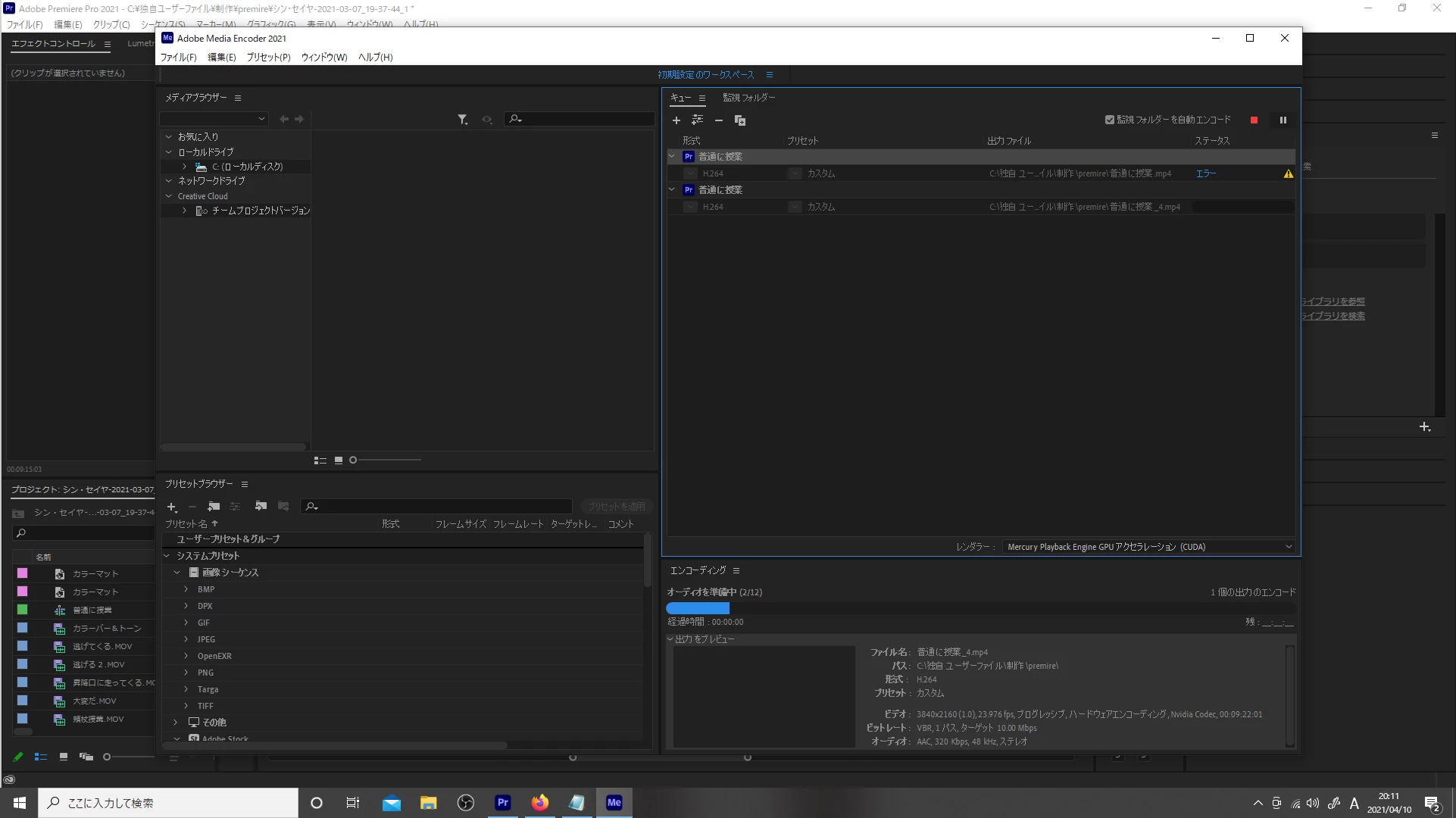Expand the C: local disk tree node
Viewport: 1456px width, 818px height.
pyautogui.click(x=184, y=167)
